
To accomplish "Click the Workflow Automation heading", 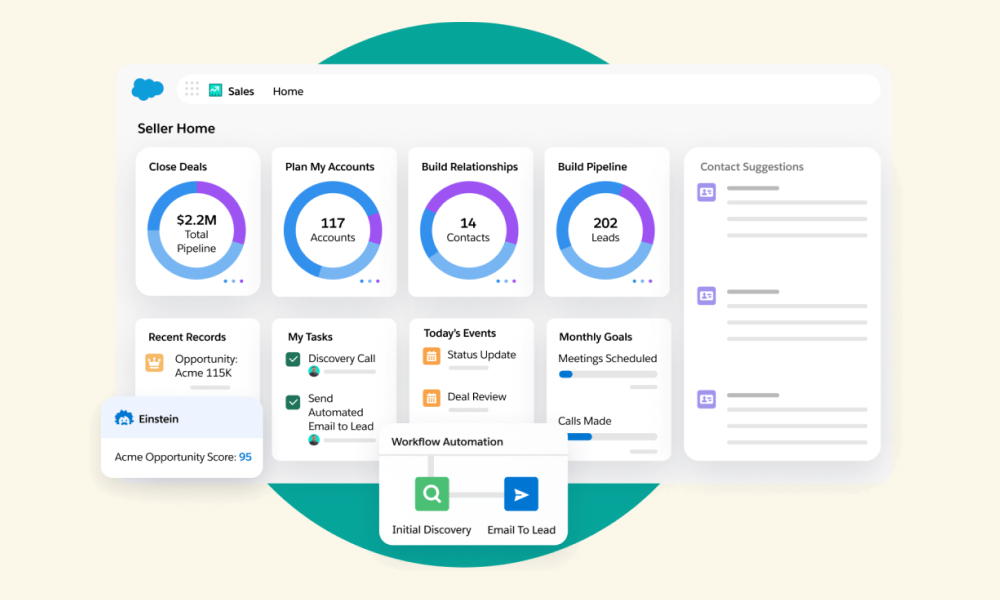I will point(447,441).
